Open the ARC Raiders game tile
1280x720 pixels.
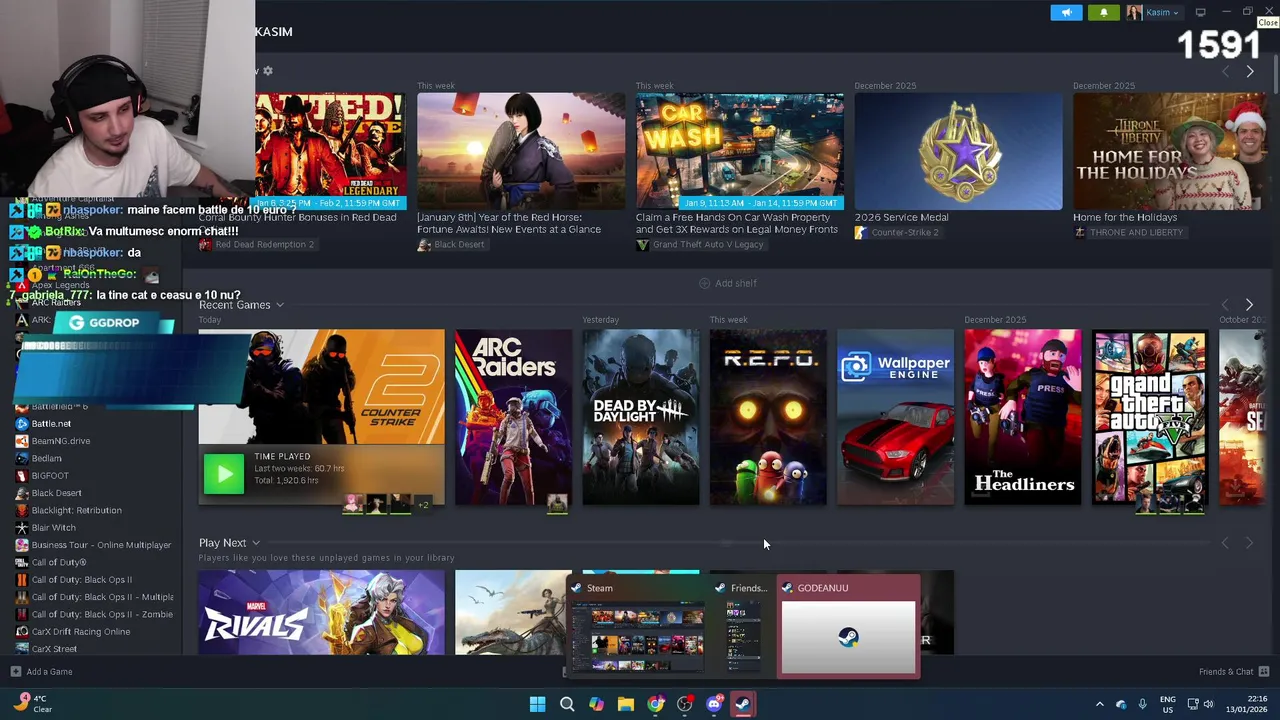point(513,417)
